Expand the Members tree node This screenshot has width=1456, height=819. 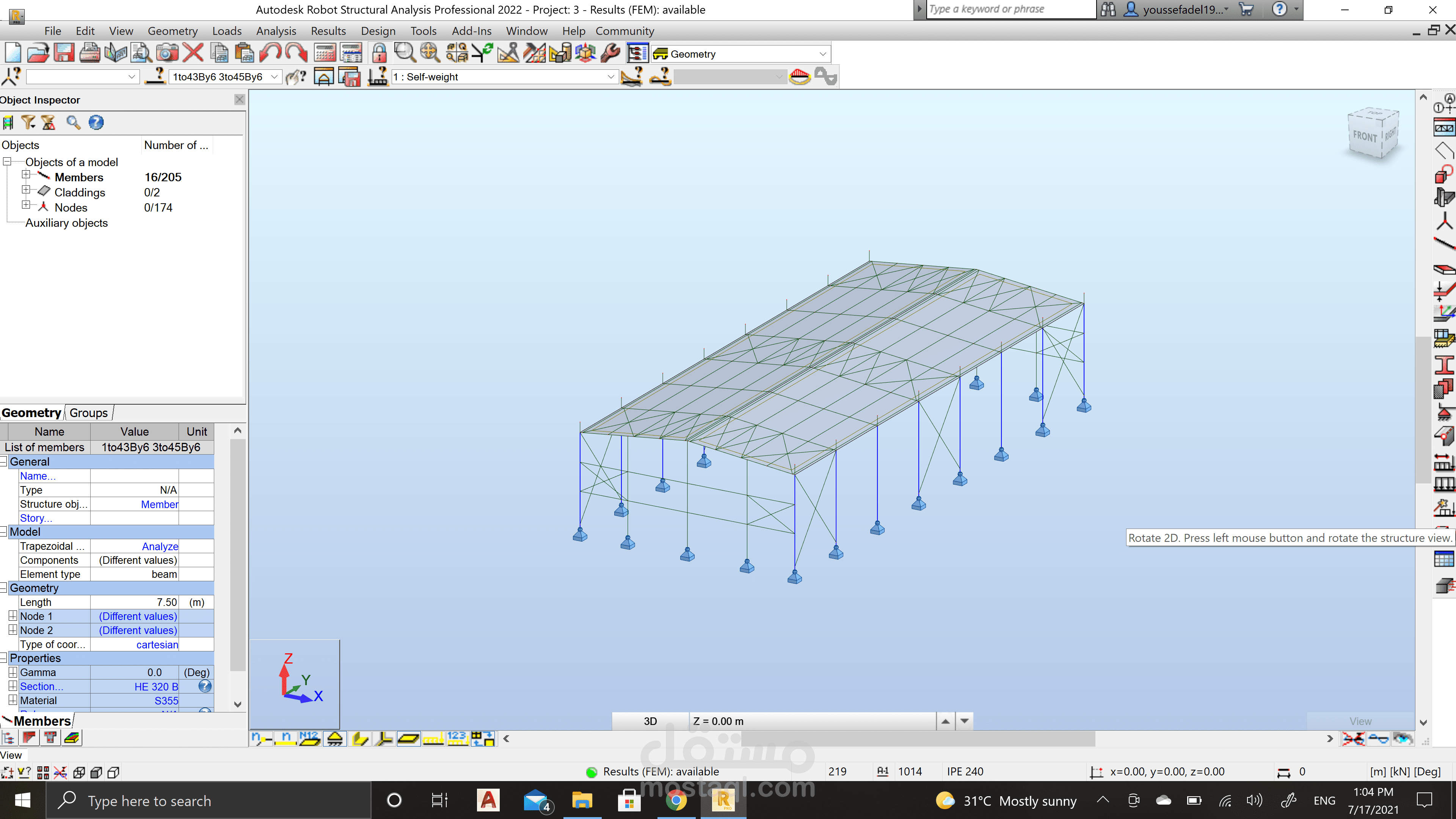25,175
